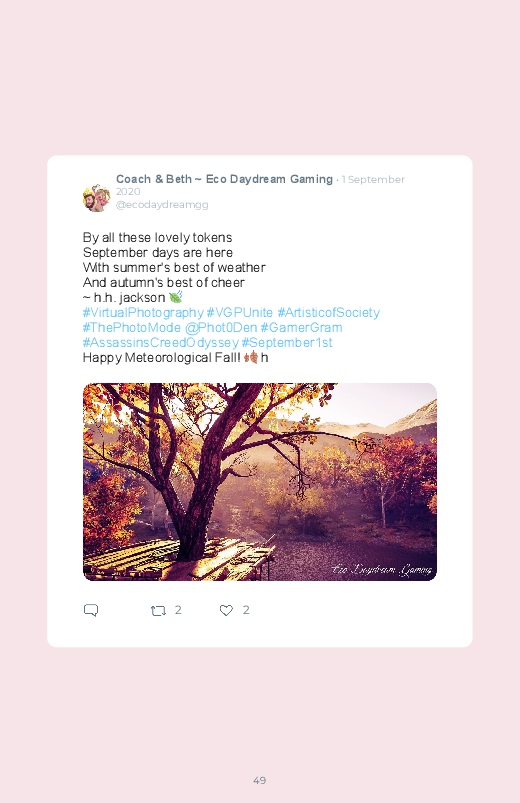
Task: Open the #VGPUnite hashtag link
Action: pyautogui.click(x=240, y=312)
